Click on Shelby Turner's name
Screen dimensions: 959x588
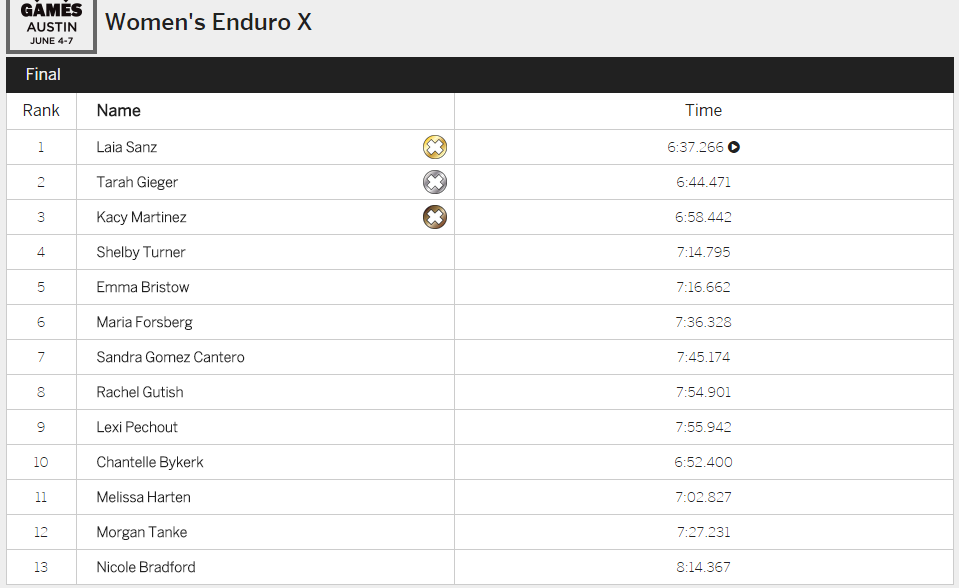pos(141,252)
